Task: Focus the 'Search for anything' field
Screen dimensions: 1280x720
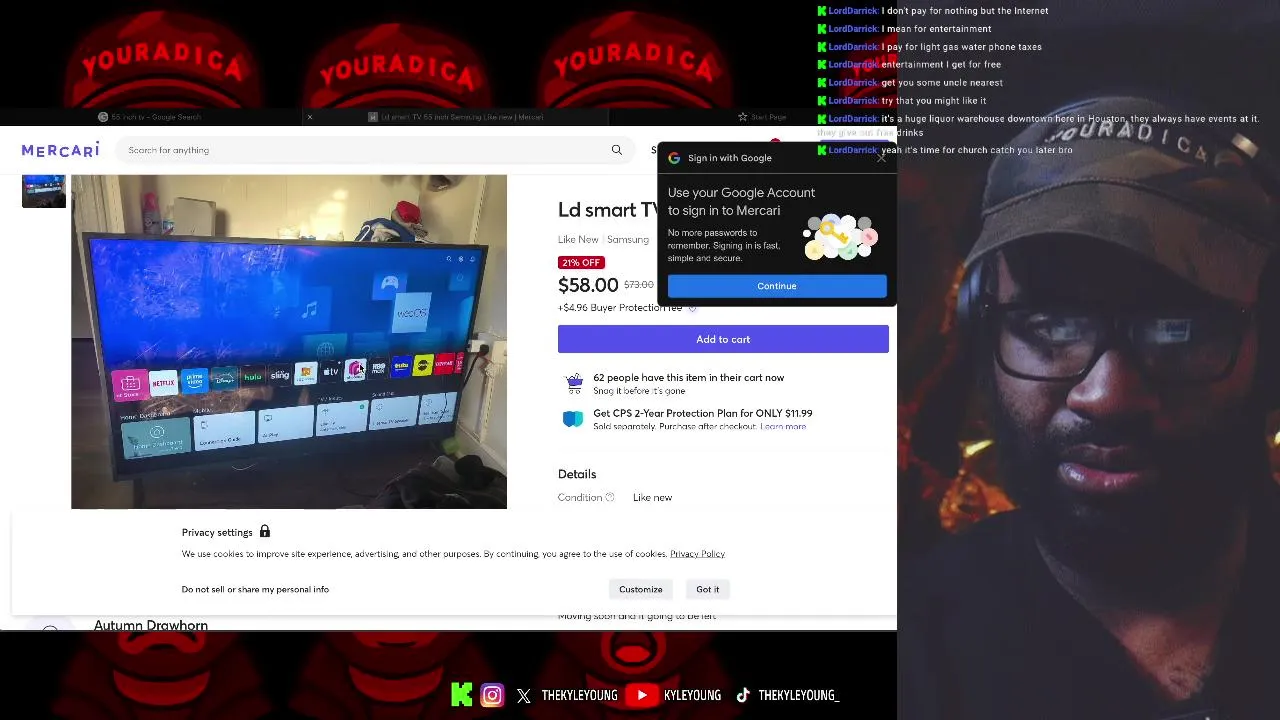Action: 375,150
